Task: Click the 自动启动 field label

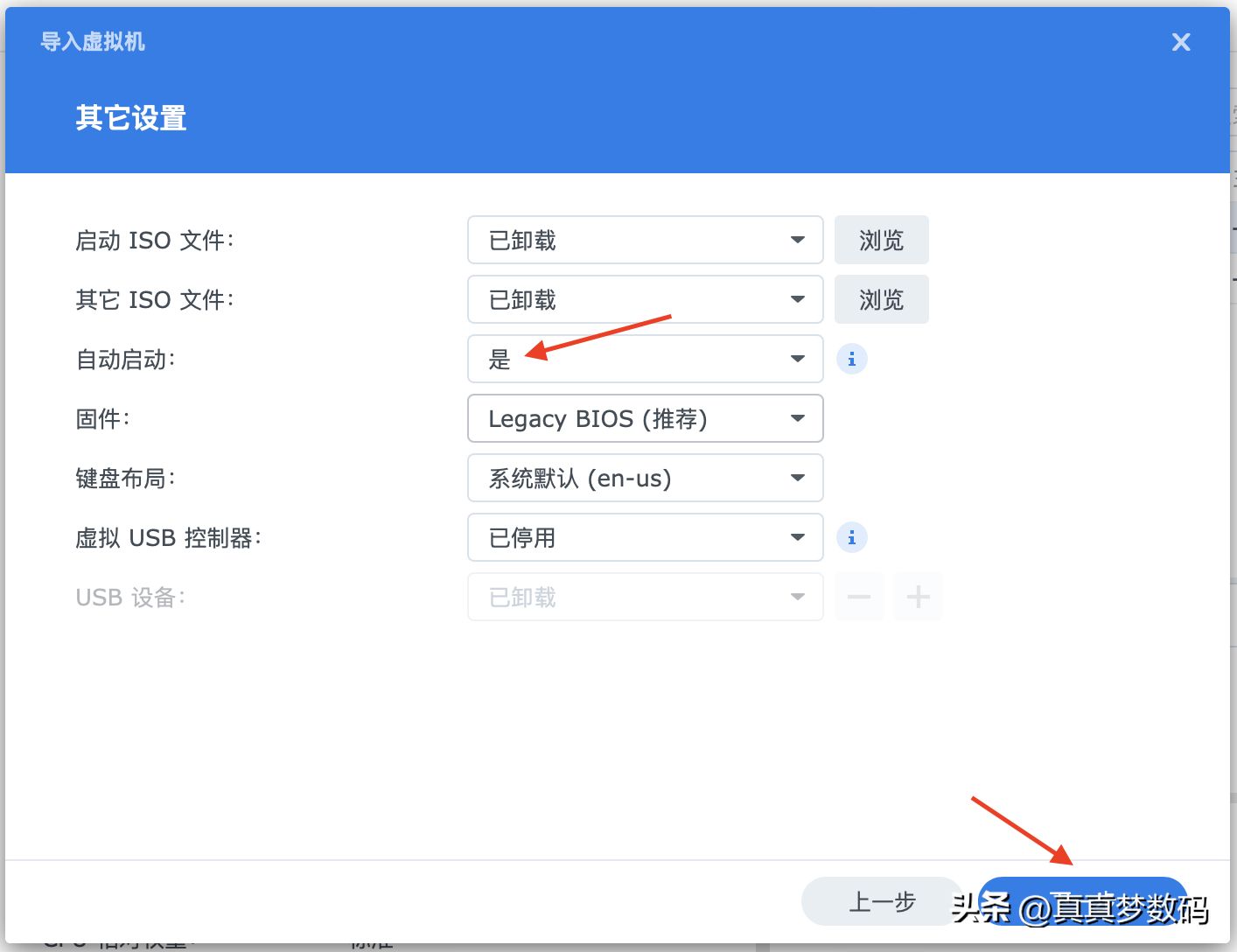Action: (x=125, y=360)
